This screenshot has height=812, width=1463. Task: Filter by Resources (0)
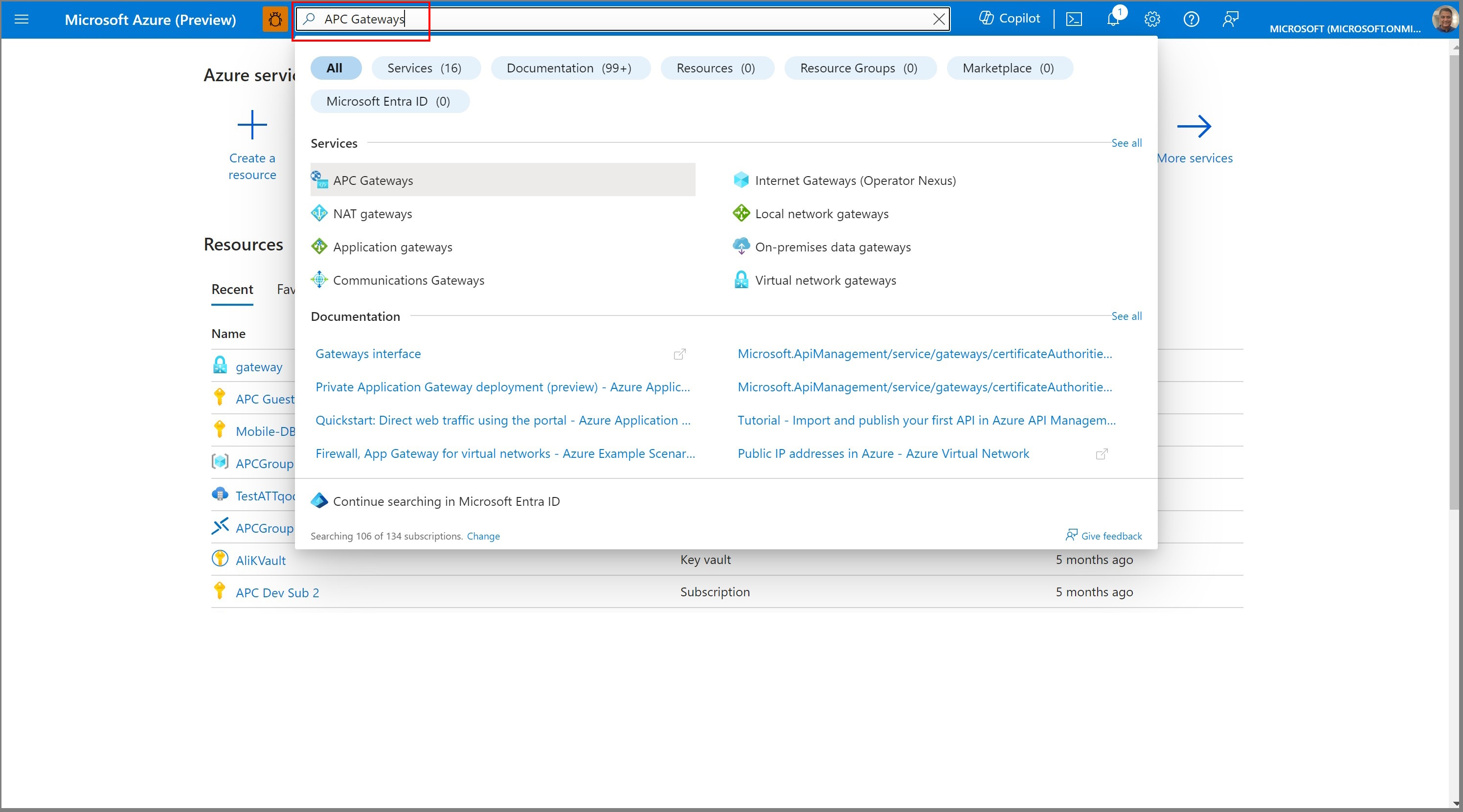717,68
